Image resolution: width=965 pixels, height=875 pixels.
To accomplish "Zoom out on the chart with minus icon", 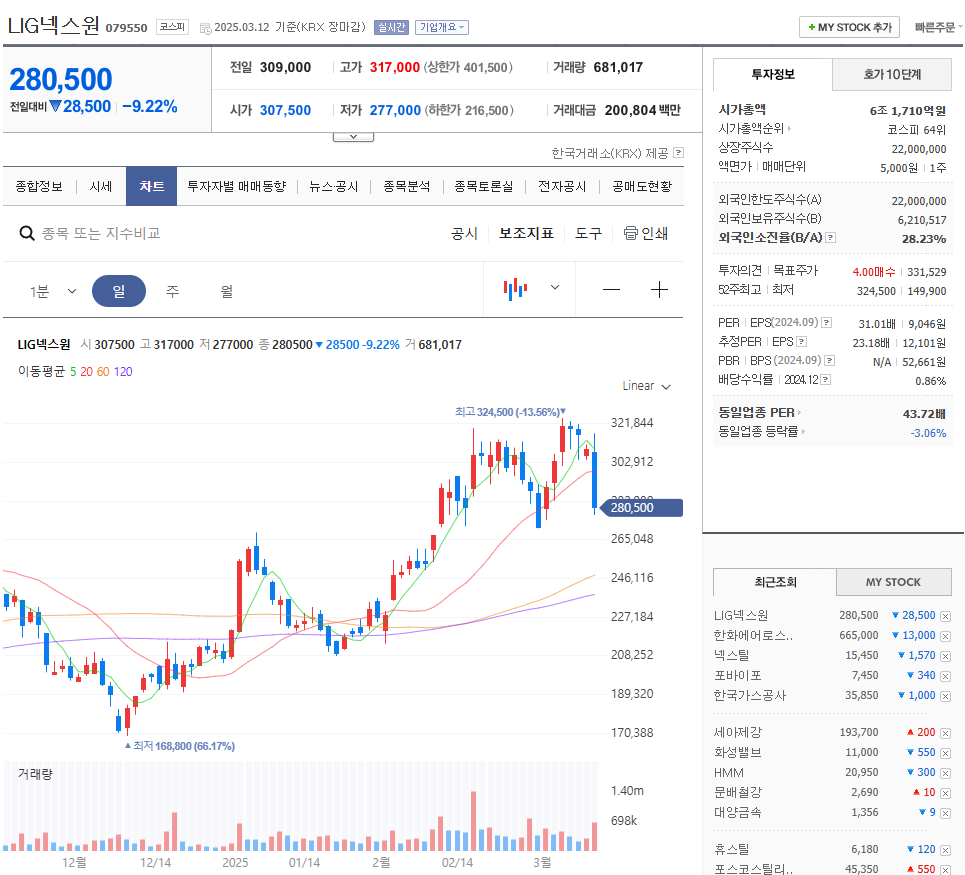I will tap(611, 289).
